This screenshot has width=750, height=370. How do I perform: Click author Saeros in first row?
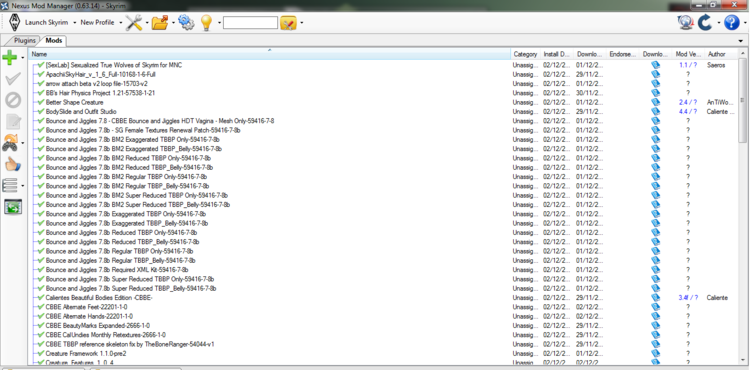pyautogui.click(x=716, y=65)
